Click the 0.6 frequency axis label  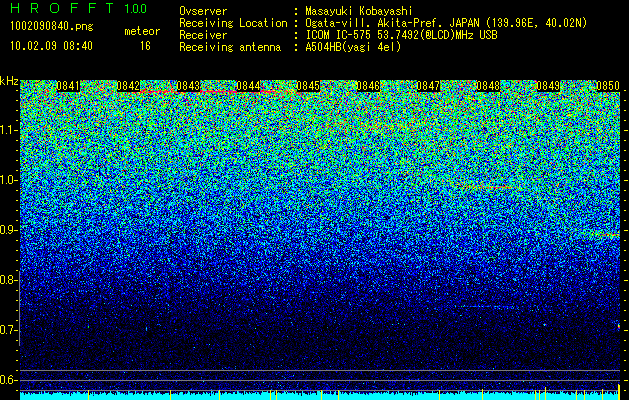pos(9,380)
